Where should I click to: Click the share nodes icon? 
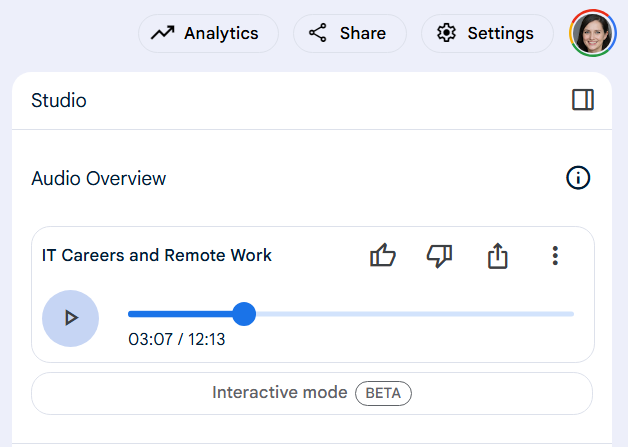pos(318,33)
